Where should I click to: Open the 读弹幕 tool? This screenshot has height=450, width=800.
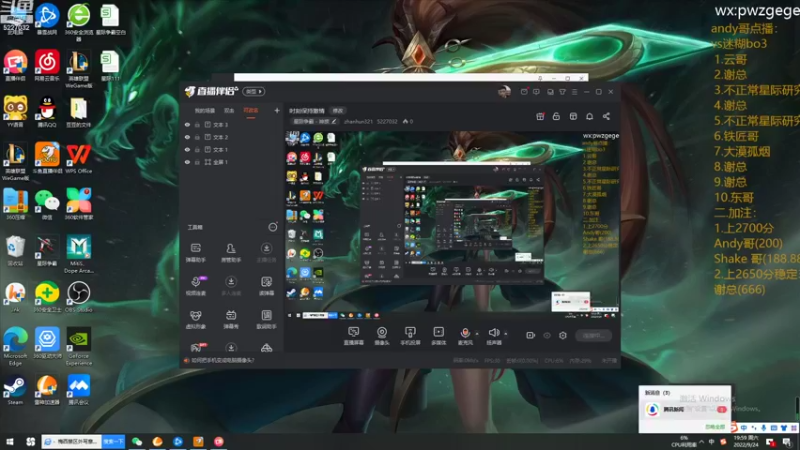(x=266, y=286)
